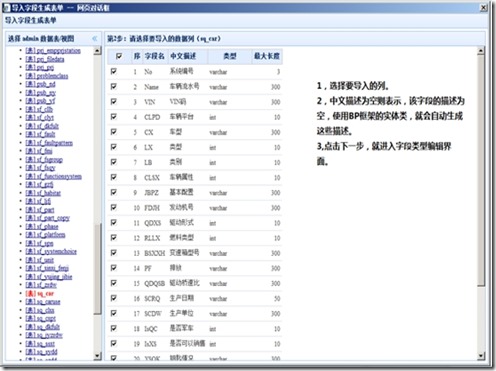Uncheck the PF field row checkbox

pos(114,268)
